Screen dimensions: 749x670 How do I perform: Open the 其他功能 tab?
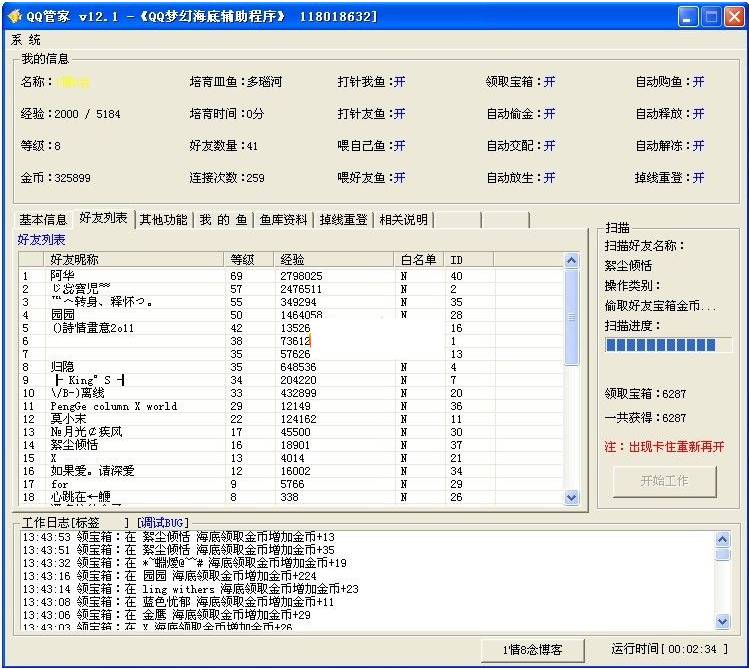163,219
